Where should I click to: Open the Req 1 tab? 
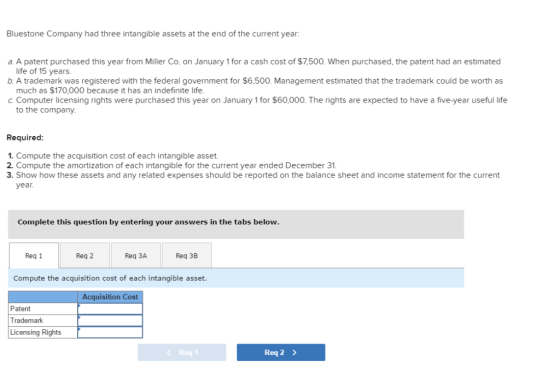[x=34, y=255]
